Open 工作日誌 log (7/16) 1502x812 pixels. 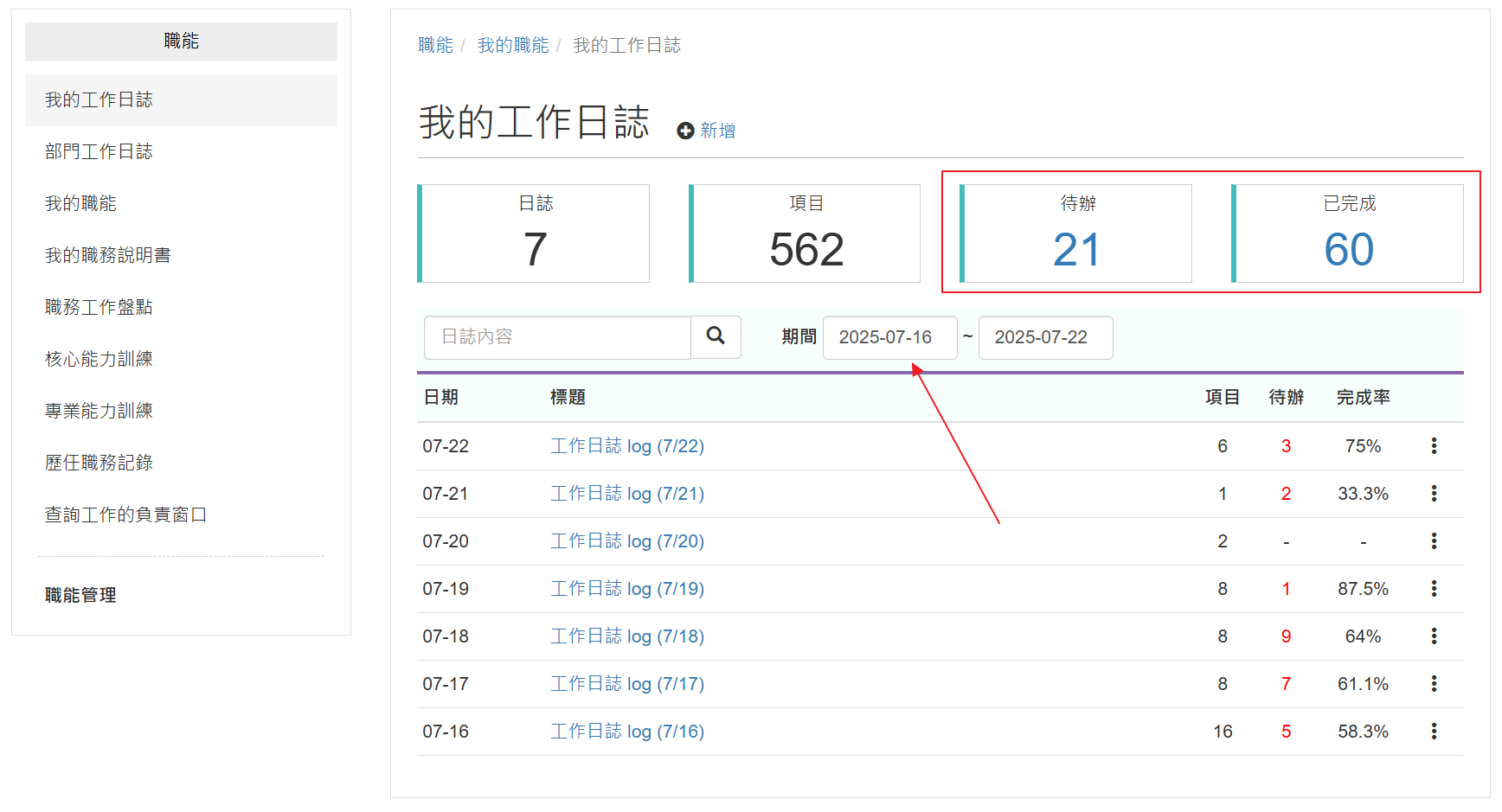[627, 732]
